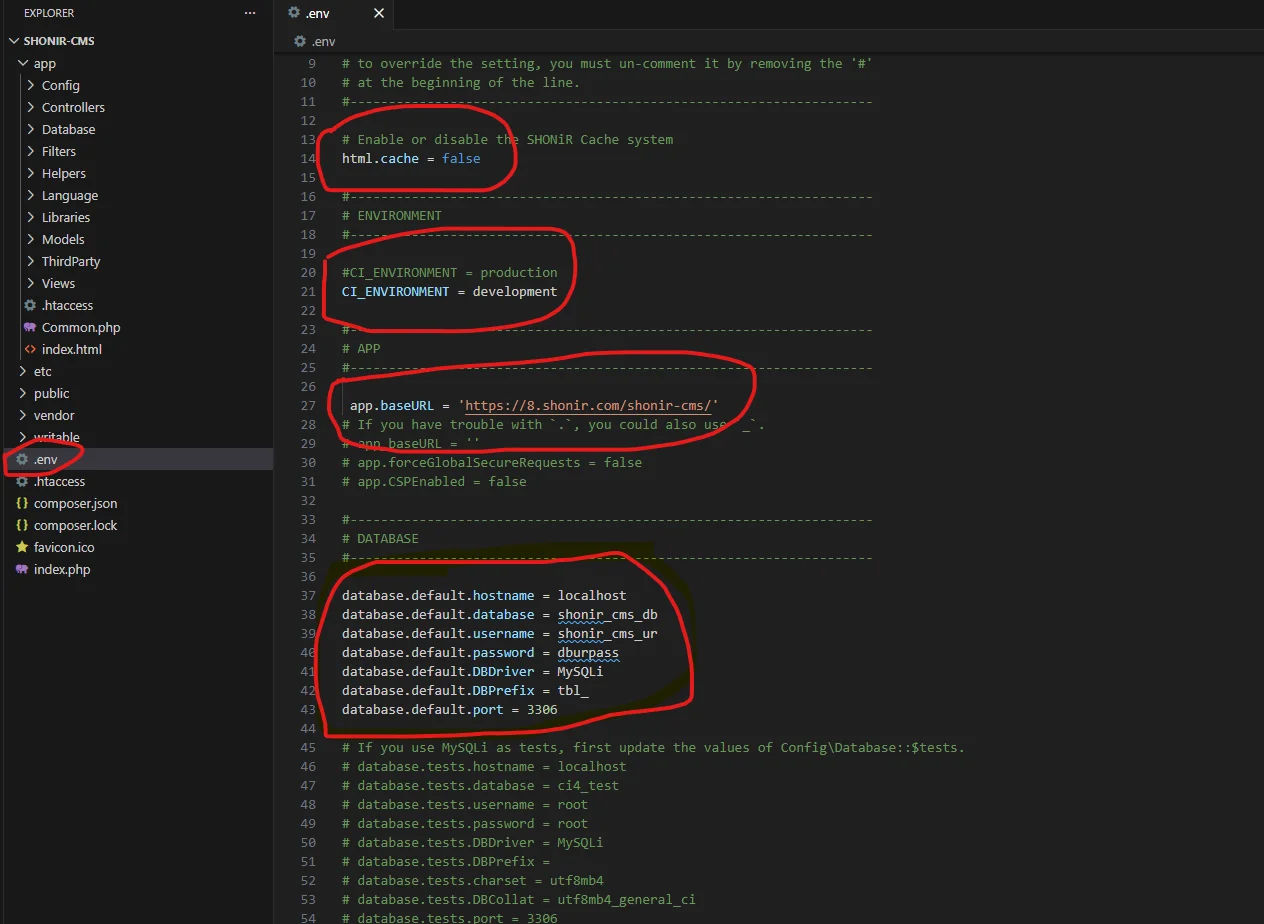Expand the Filters folder
Viewport: 1264px width, 924px height.
tap(31, 151)
